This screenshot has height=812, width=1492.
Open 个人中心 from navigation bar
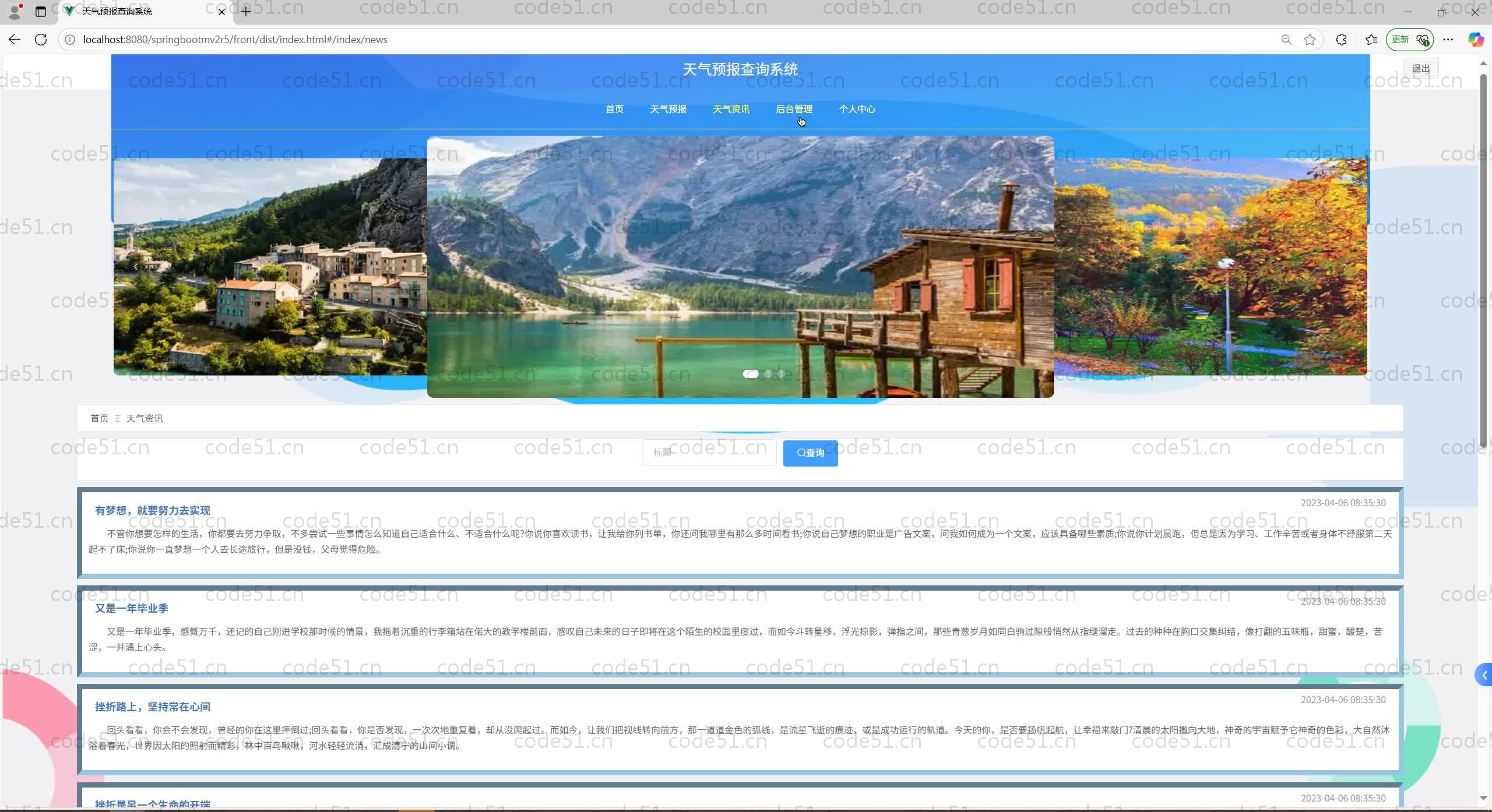(857, 109)
